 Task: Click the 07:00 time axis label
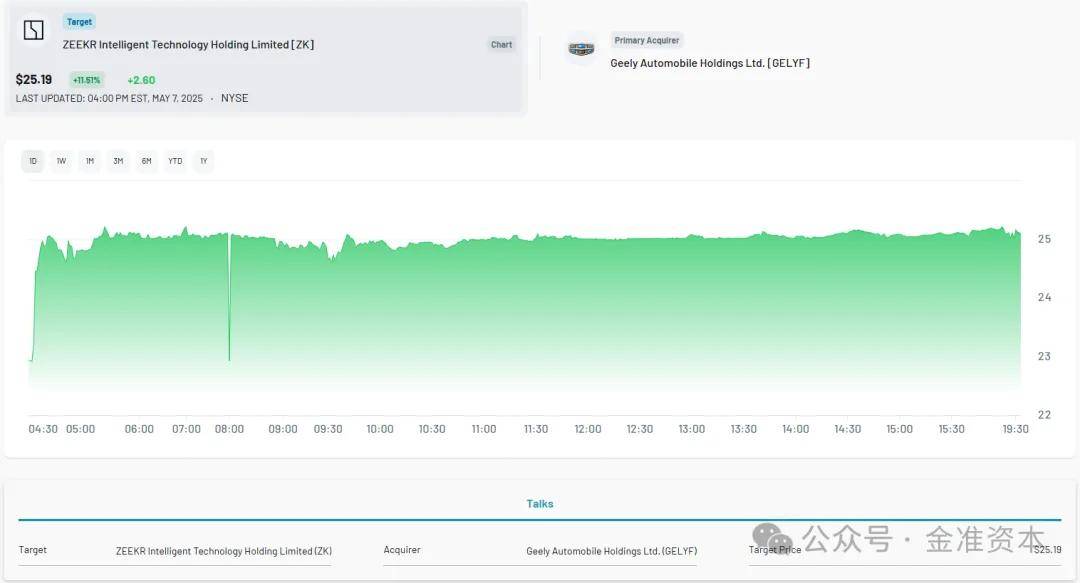187,429
